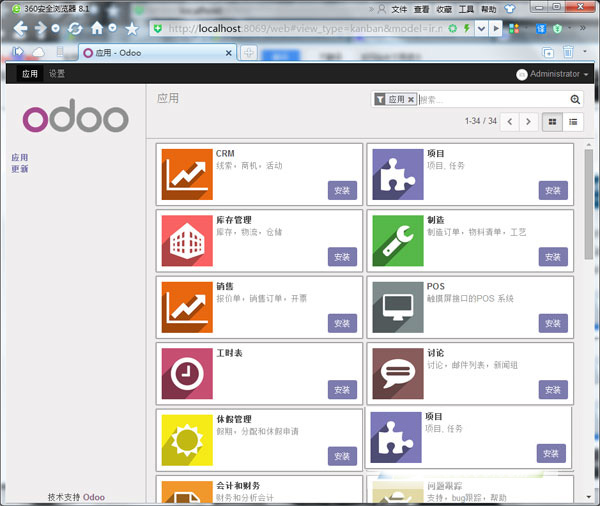Viewport: 600px width, 506px height.
Task: Expand the address bar history dropdown
Action: (x=481, y=28)
